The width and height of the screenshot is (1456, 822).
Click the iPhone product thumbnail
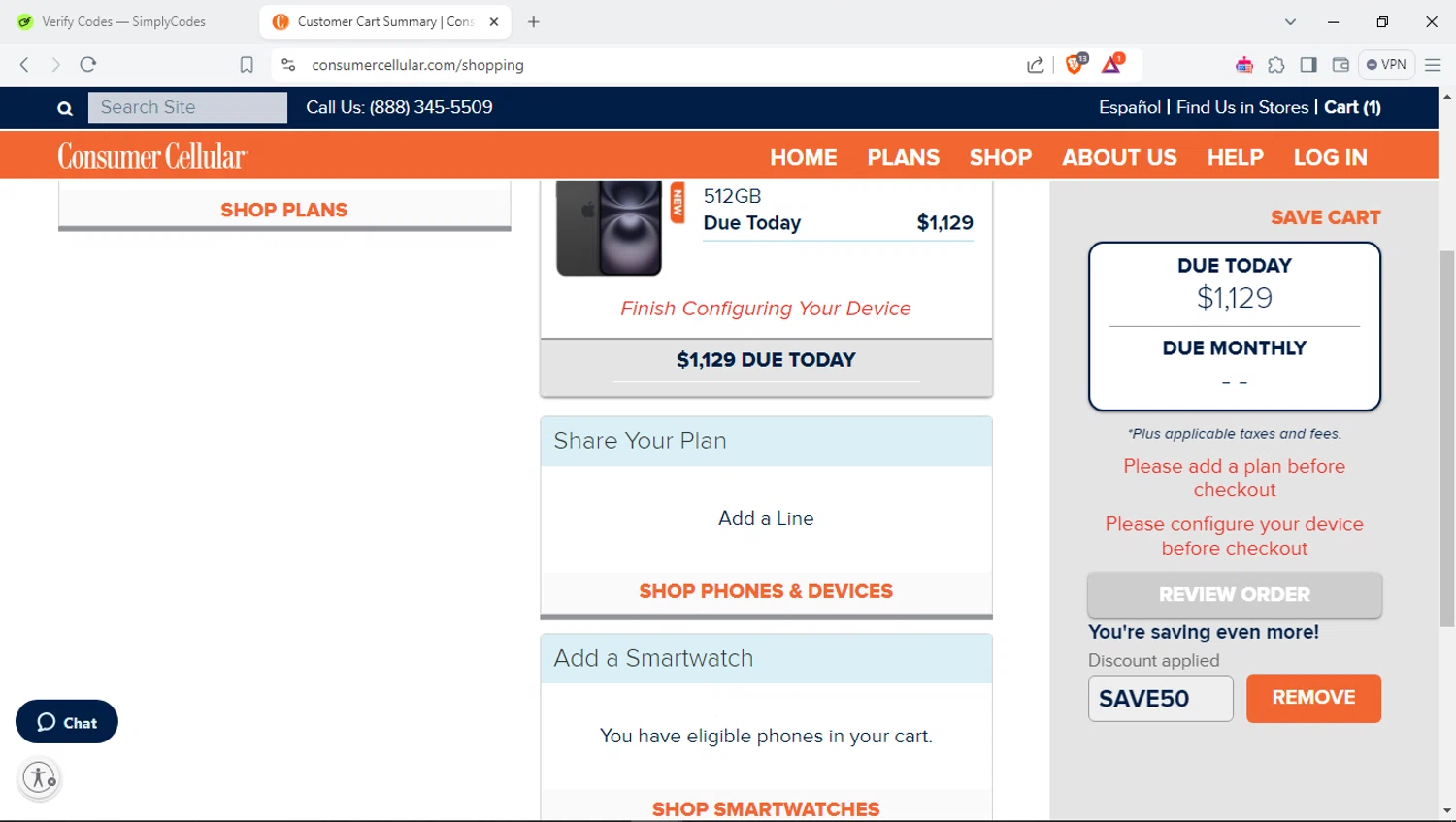[609, 227]
